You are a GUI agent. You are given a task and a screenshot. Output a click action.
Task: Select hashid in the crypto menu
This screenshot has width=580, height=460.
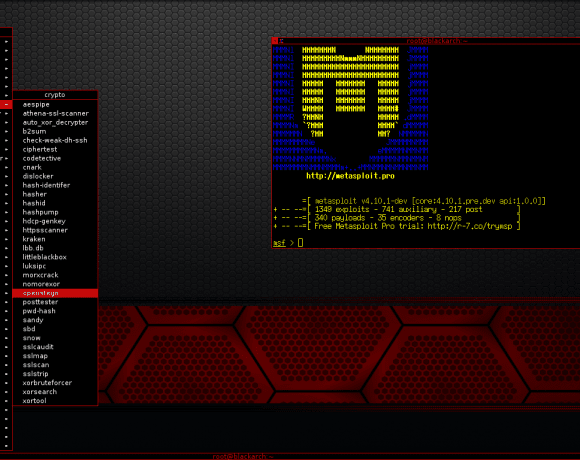pyautogui.click(x=55, y=203)
